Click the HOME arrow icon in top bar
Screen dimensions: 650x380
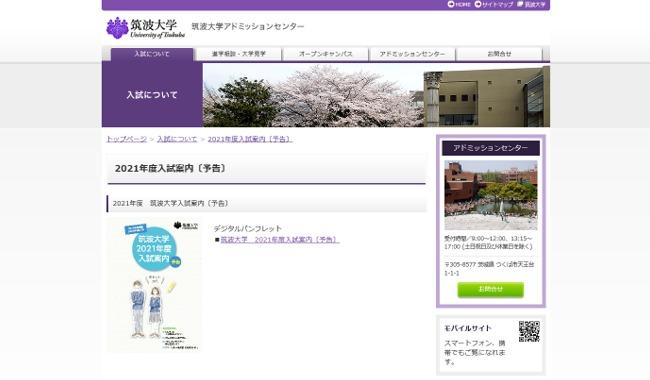pyautogui.click(x=451, y=4)
